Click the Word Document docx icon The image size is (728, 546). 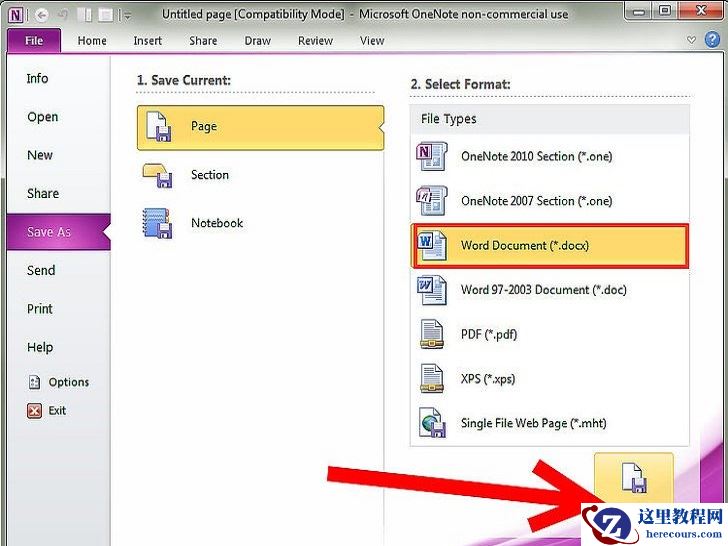[432, 245]
